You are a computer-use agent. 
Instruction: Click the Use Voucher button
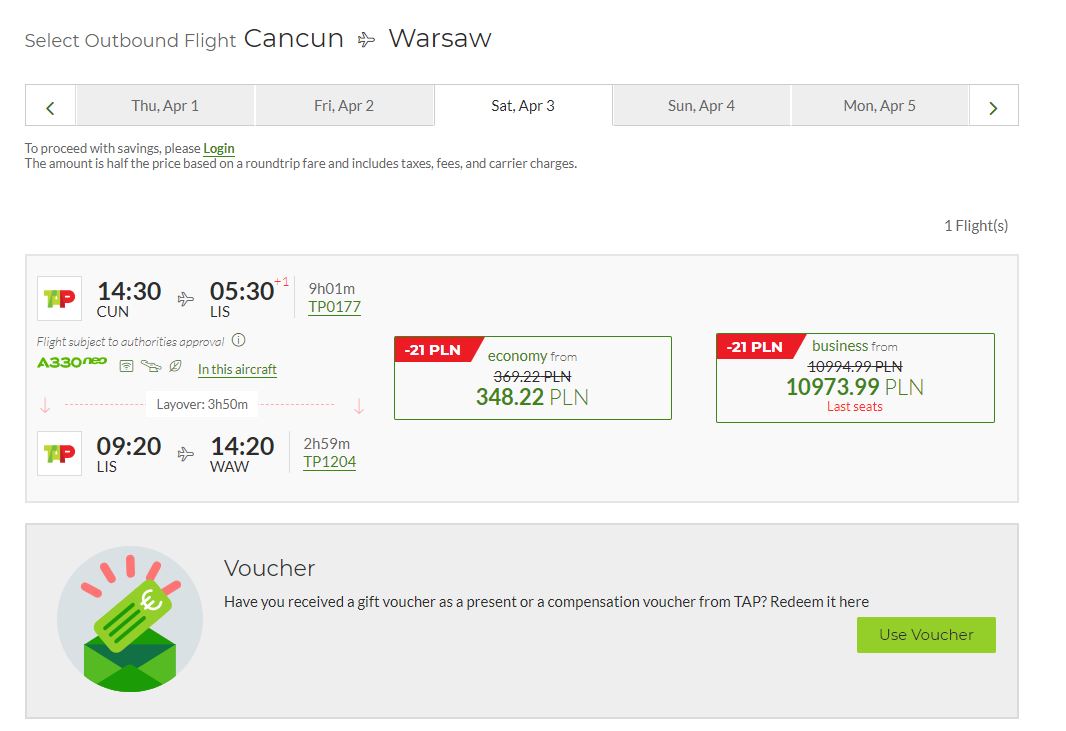926,635
